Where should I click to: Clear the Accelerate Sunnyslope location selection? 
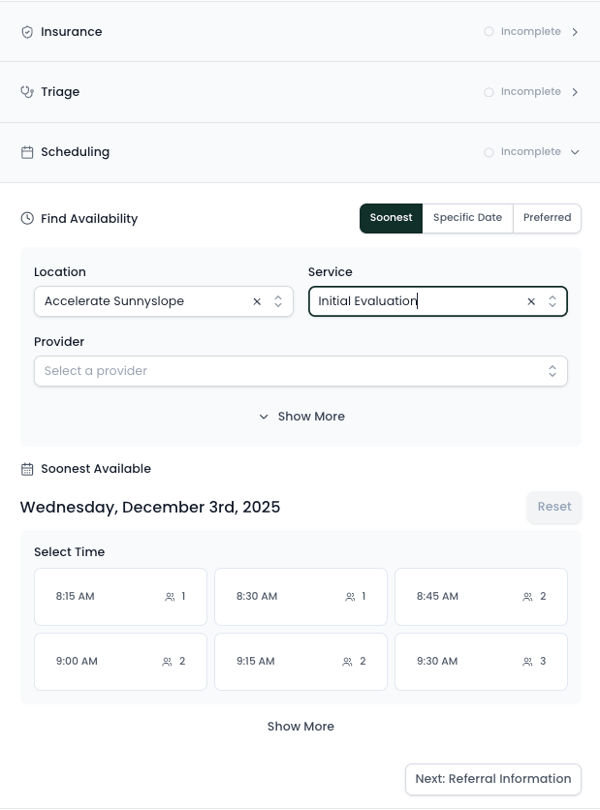pyautogui.click(x=257, y=301)
